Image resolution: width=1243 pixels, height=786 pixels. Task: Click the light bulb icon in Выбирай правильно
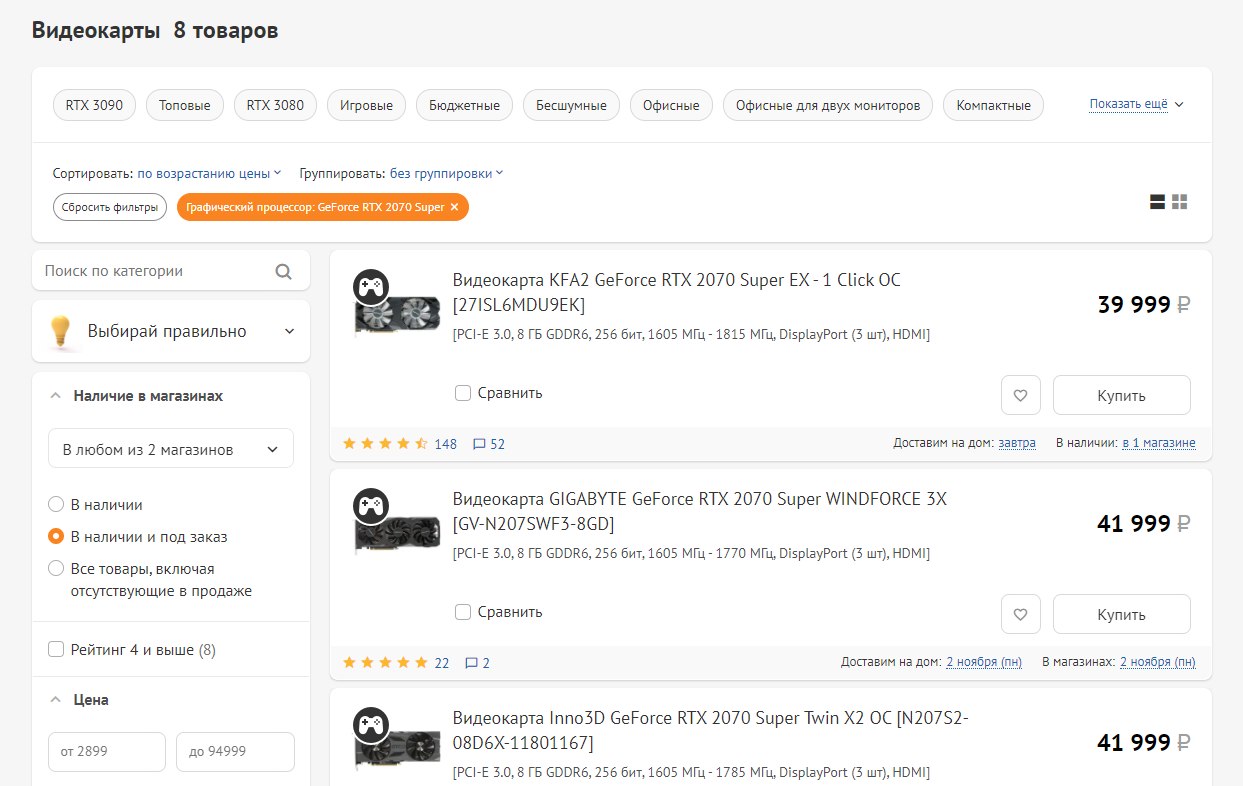62,332
